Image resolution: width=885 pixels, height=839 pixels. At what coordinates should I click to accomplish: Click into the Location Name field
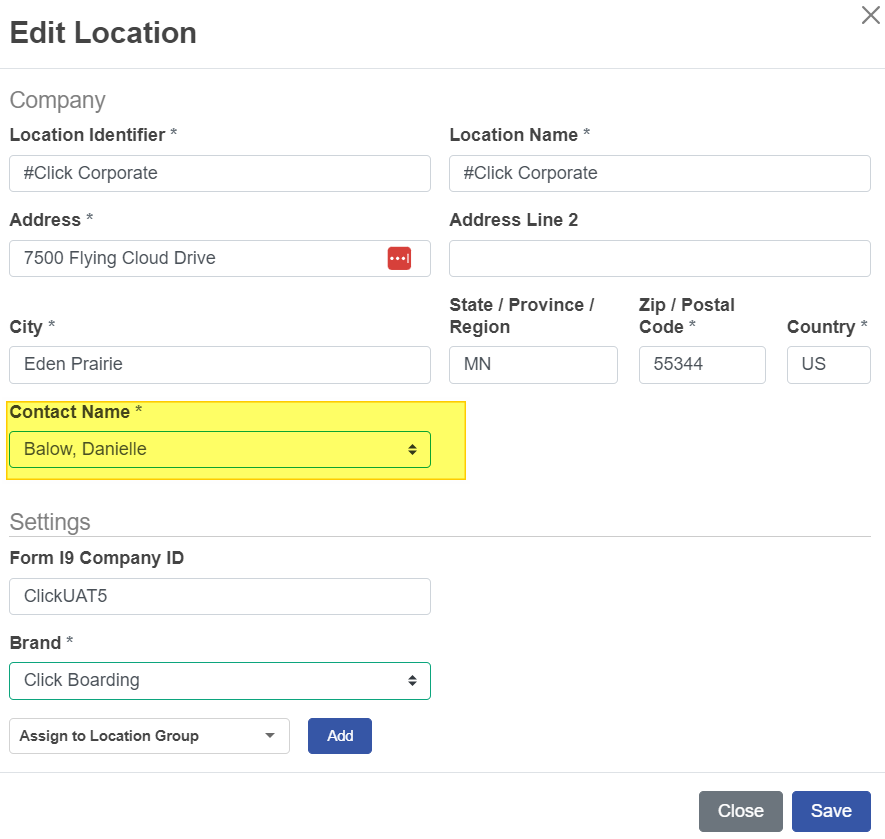click(659, 173)
